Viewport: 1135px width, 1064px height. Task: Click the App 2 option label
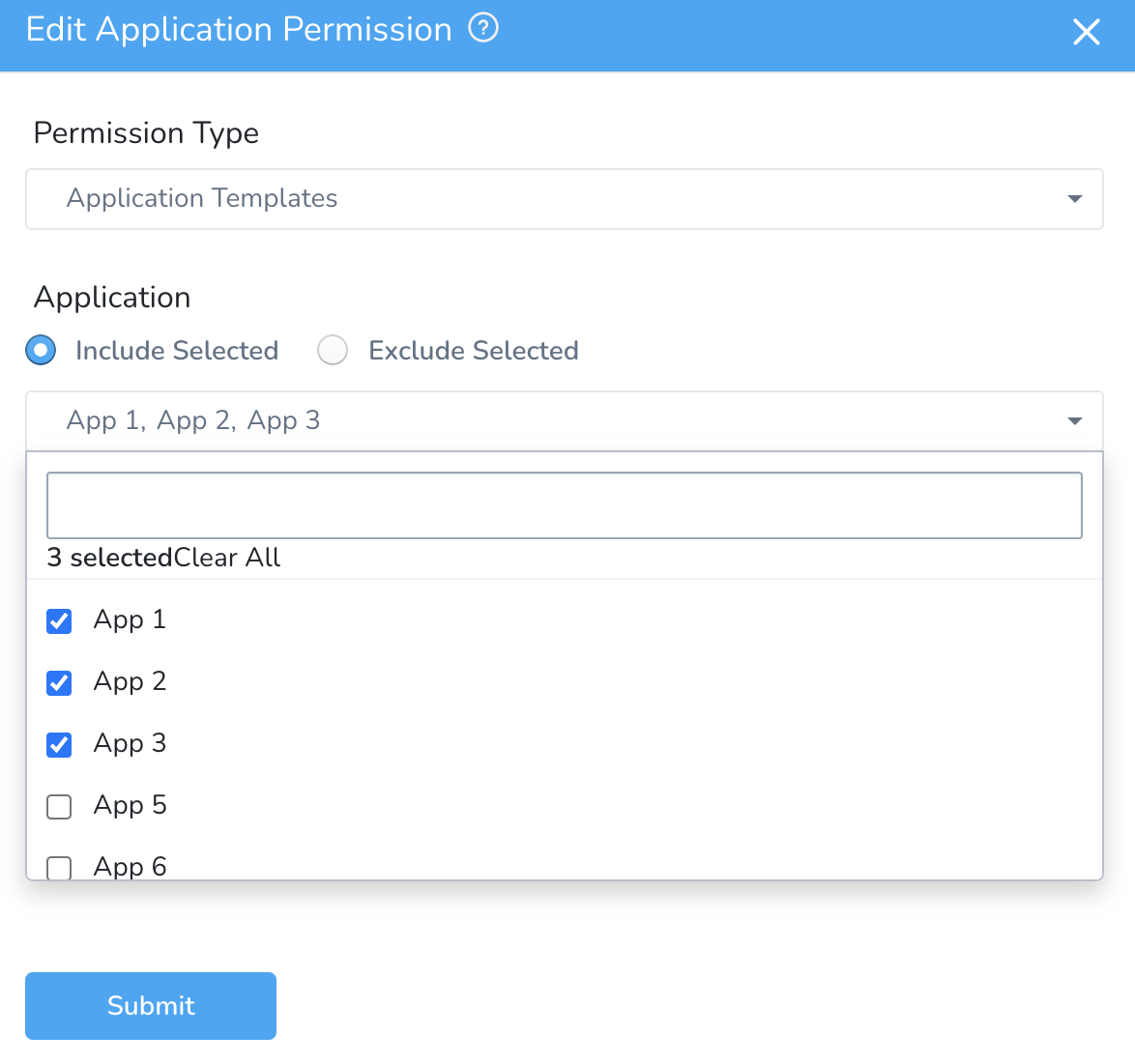tap(131, 681)
